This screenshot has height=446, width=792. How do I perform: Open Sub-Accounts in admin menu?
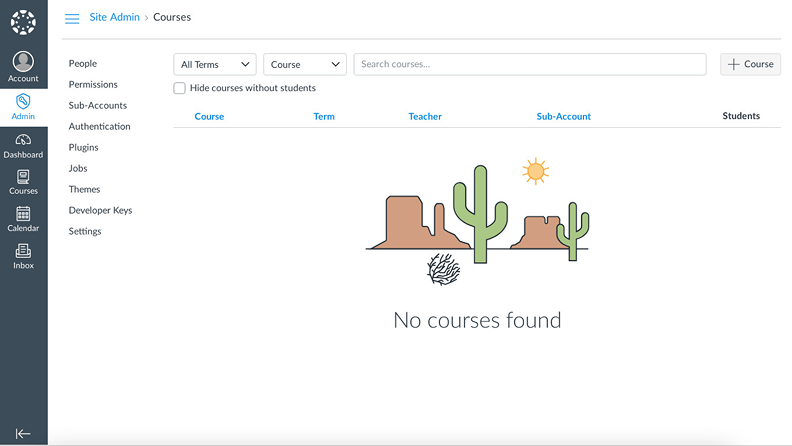click(x=98, y=106)
